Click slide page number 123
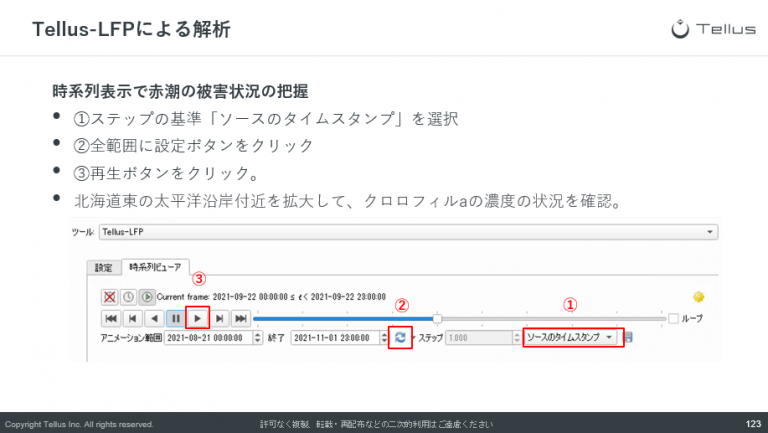768x433 pixels. [753, 424]
